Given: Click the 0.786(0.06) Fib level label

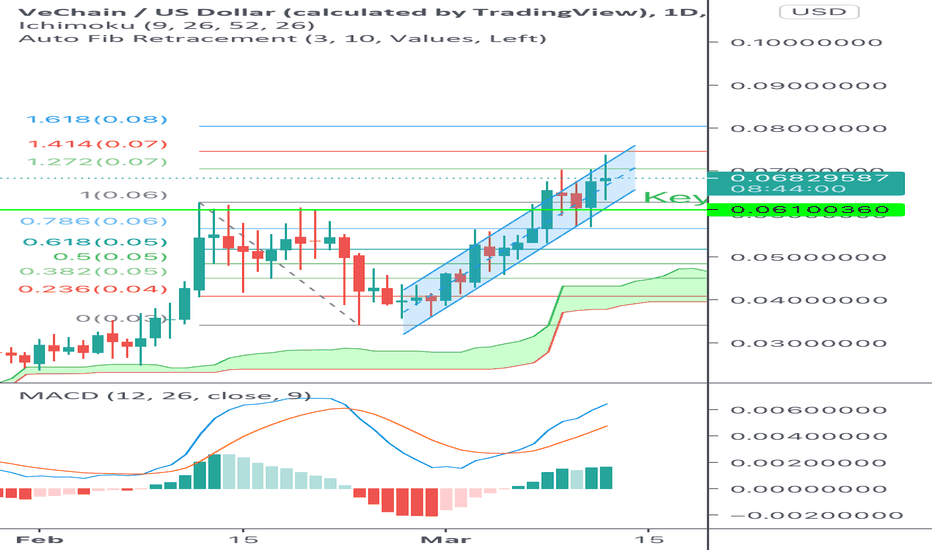Looking at the screenshot, I should [x=94, y=221].
